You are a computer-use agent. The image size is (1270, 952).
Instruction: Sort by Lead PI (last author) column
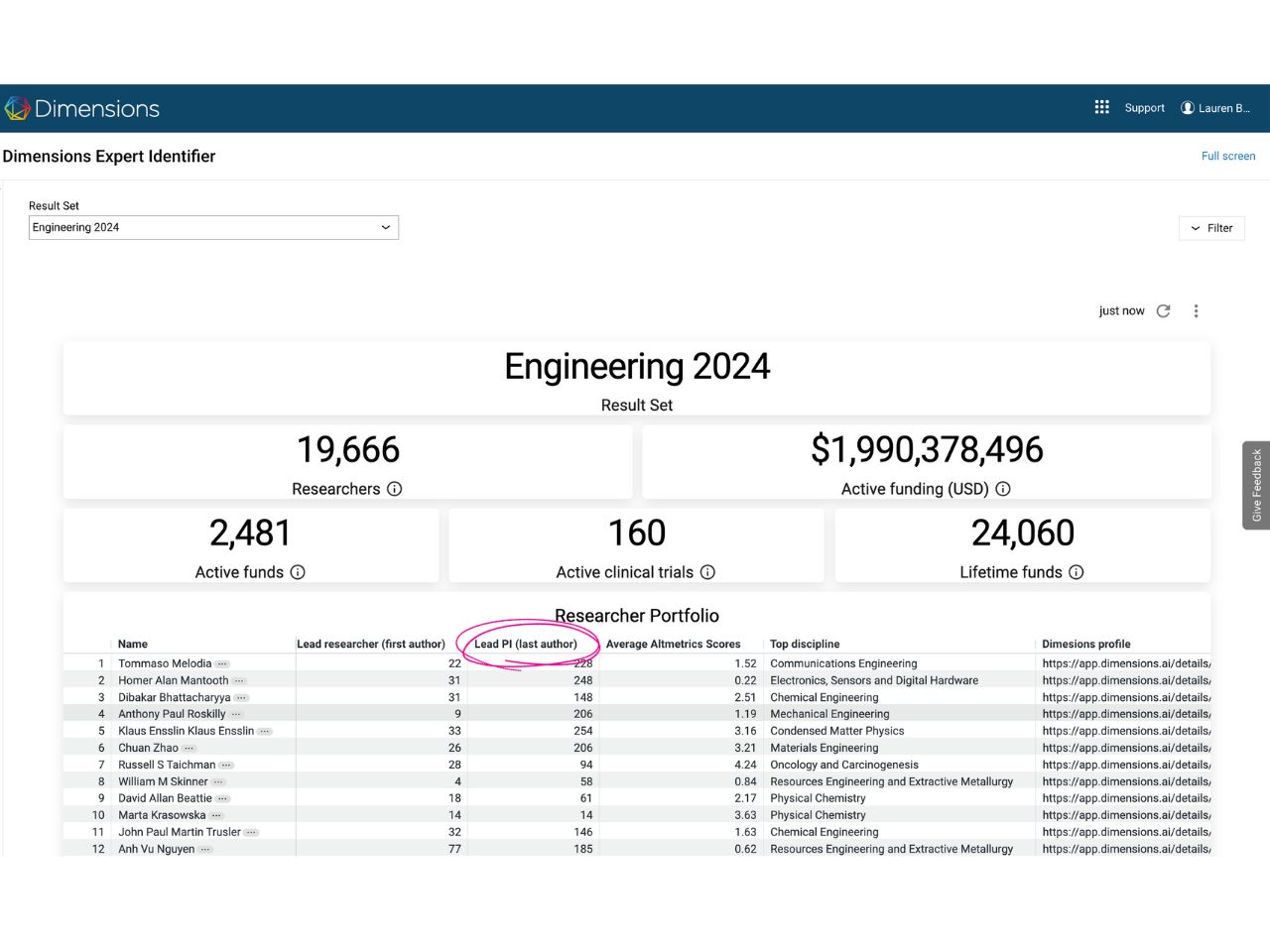525,645
